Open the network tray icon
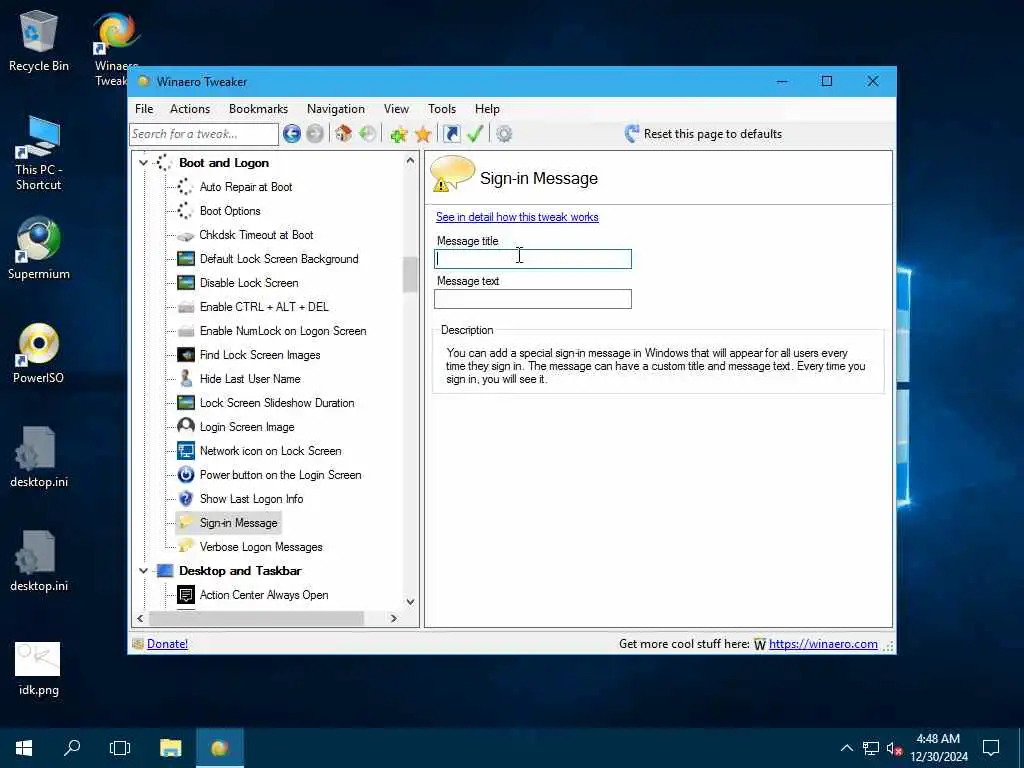The width and height of the screenshot is (1024, 768). [871, 748]
